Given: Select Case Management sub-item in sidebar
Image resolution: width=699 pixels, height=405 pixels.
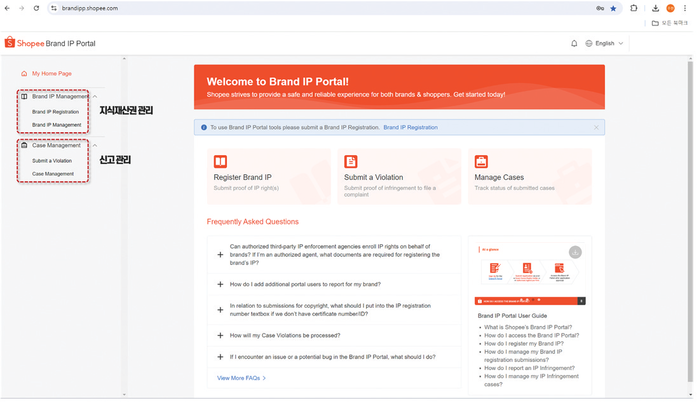Looking at the screenshot, I should click(x=53, y=174).
